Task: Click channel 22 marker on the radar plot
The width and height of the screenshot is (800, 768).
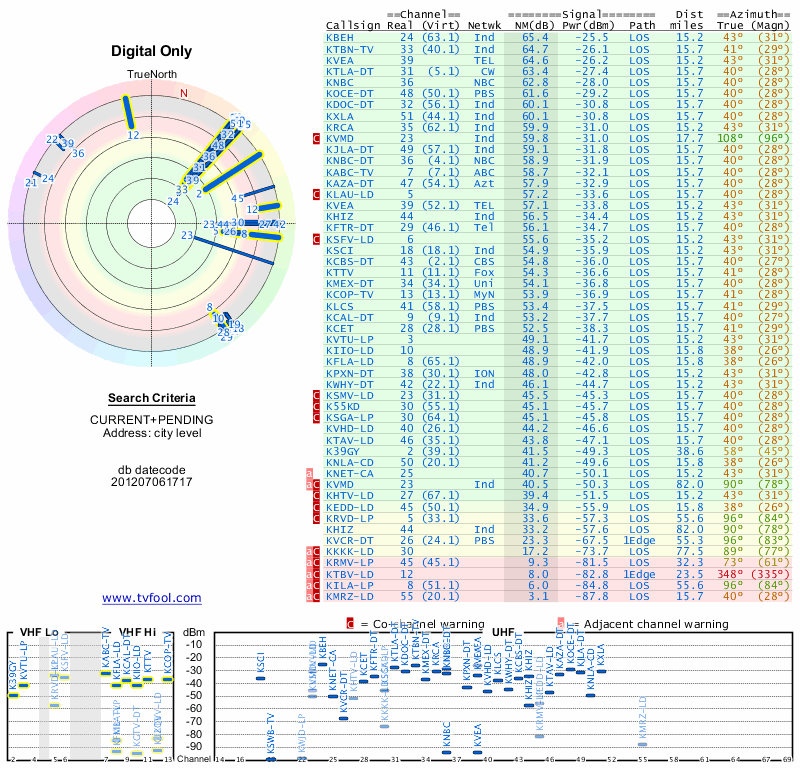Action: tap(52, 139)
